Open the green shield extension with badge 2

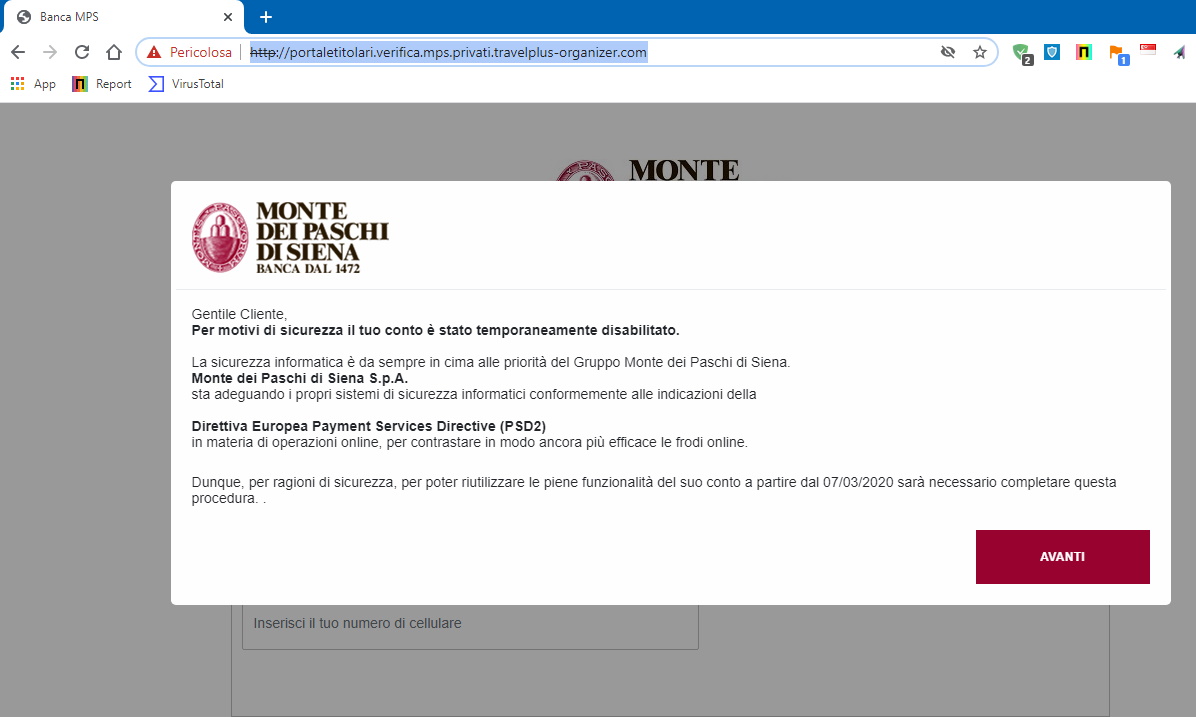click(x=1022, y=53)
